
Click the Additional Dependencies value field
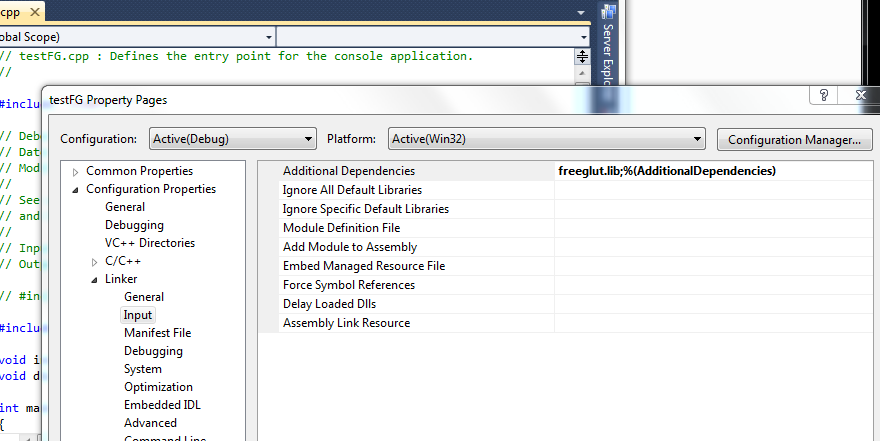point(712,171)
